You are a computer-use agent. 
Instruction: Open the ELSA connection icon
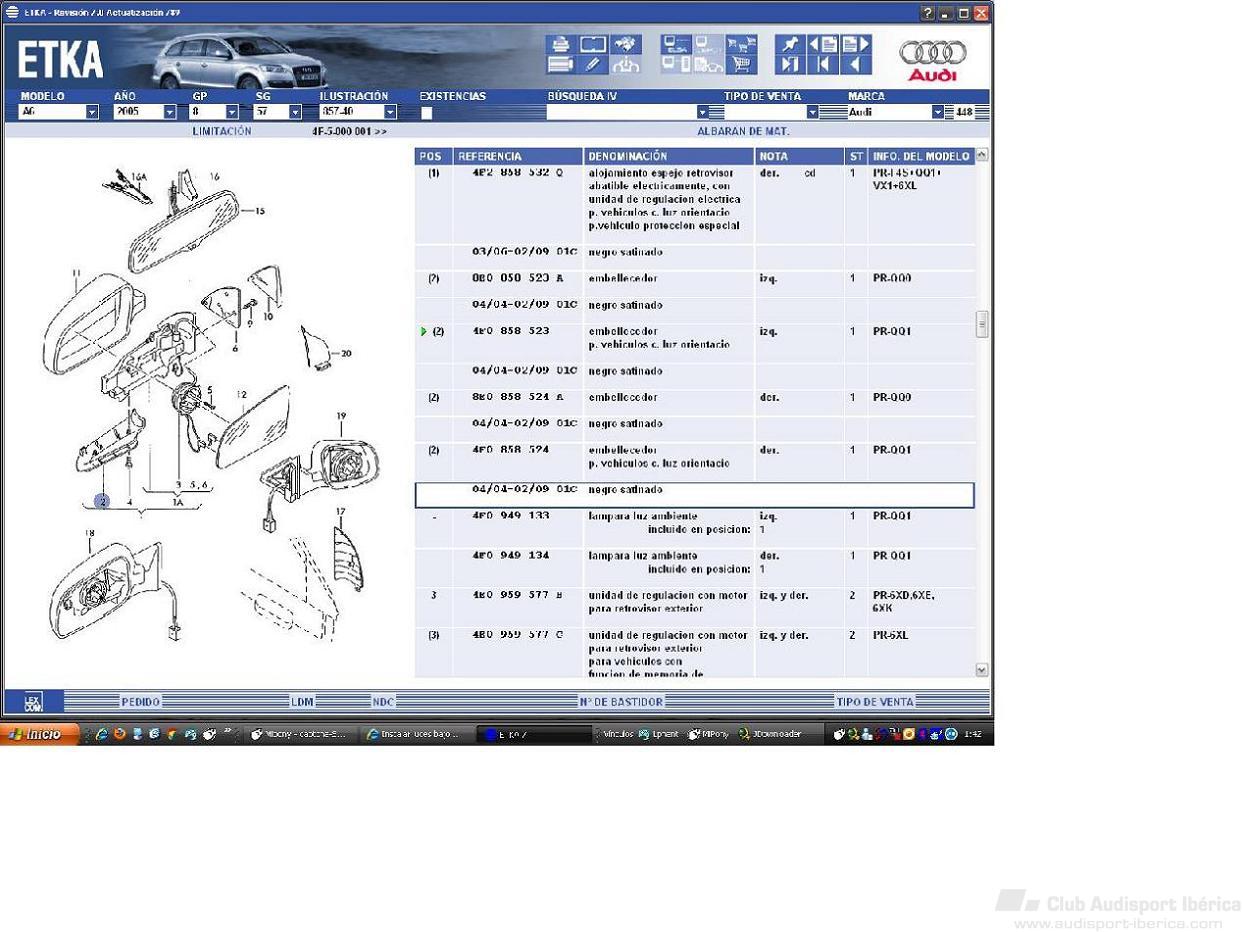[x=675, y=45]
